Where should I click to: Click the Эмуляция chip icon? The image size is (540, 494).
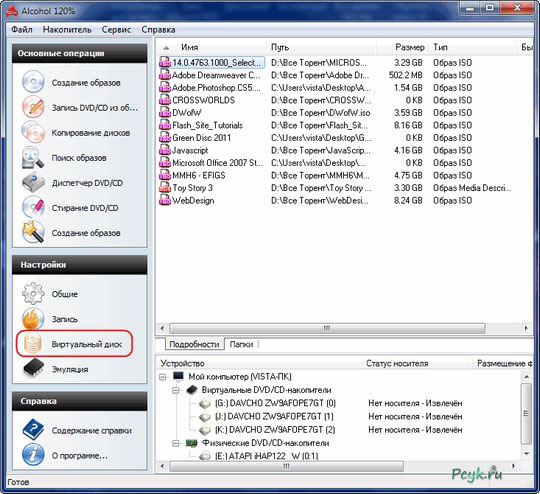click(33, 368)
